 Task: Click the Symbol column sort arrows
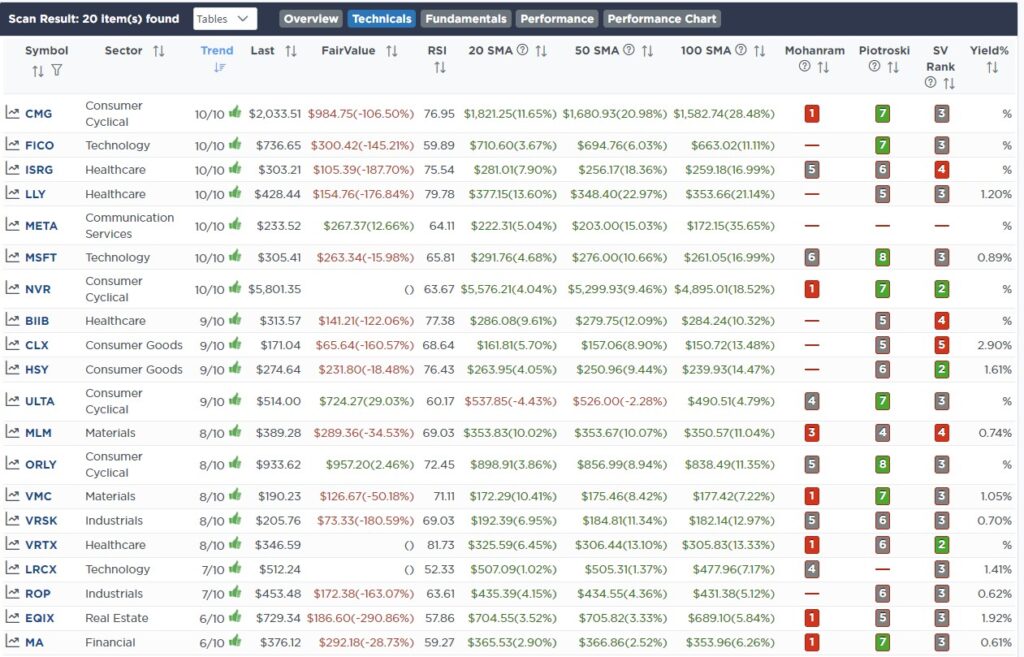38,71
